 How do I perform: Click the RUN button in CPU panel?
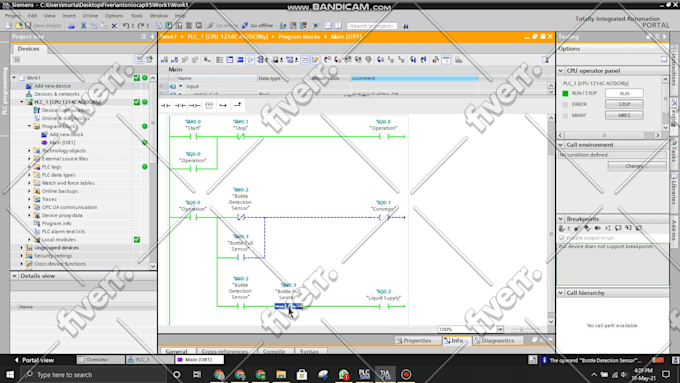(624, 93)
